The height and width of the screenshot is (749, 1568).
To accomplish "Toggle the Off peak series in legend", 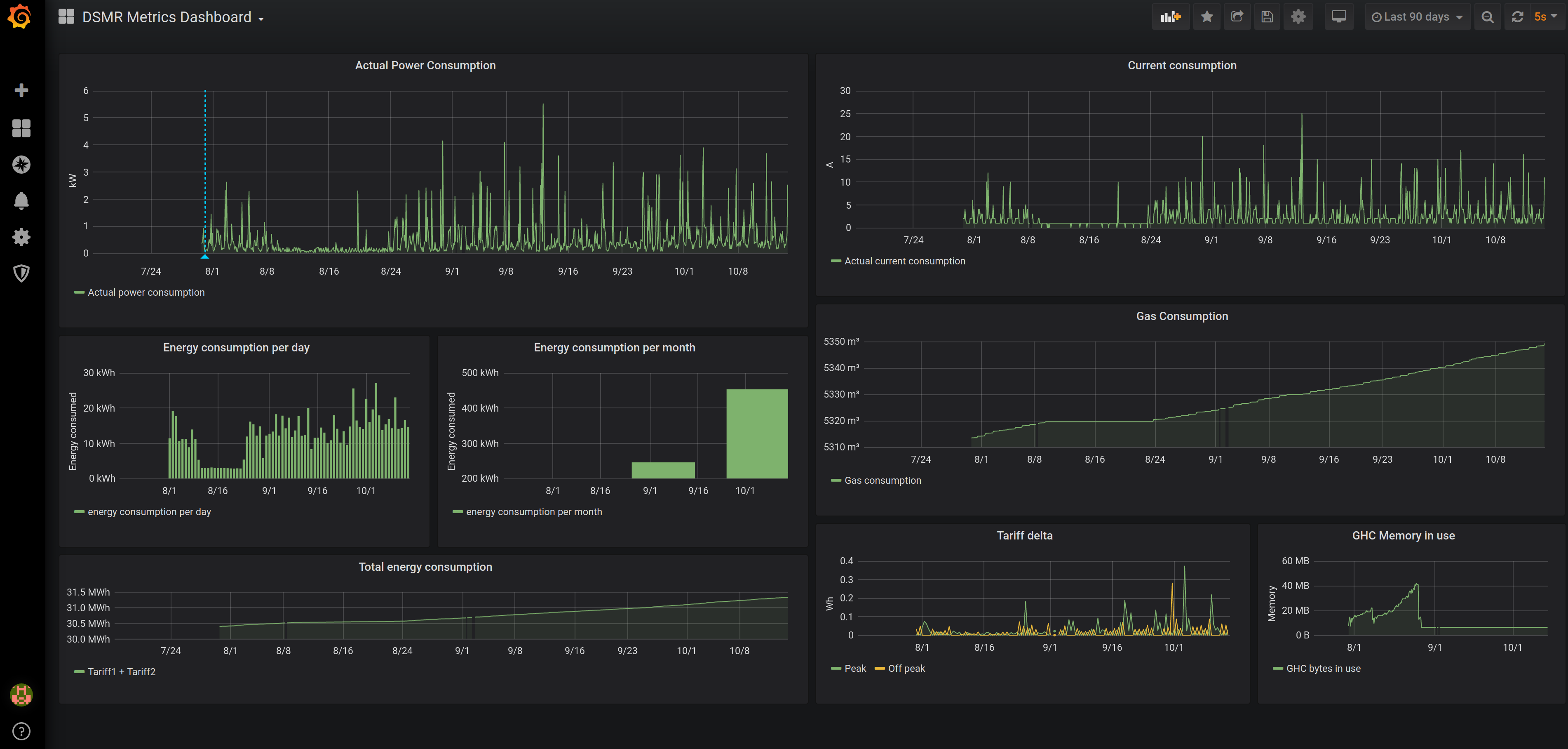I will tap(906, 669).
